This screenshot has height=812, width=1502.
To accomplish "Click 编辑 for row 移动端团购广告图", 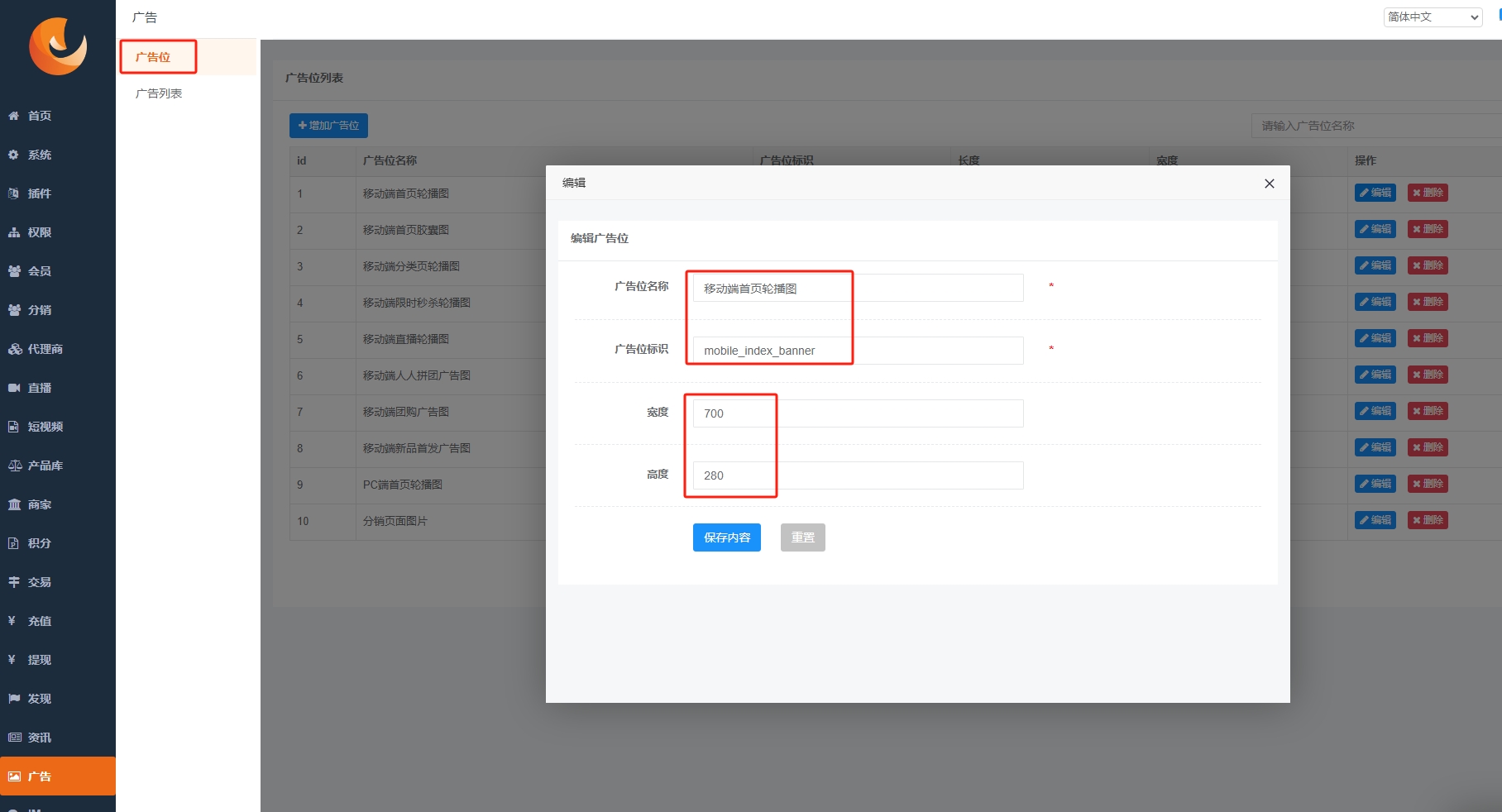I will [x=1375, y=411].
